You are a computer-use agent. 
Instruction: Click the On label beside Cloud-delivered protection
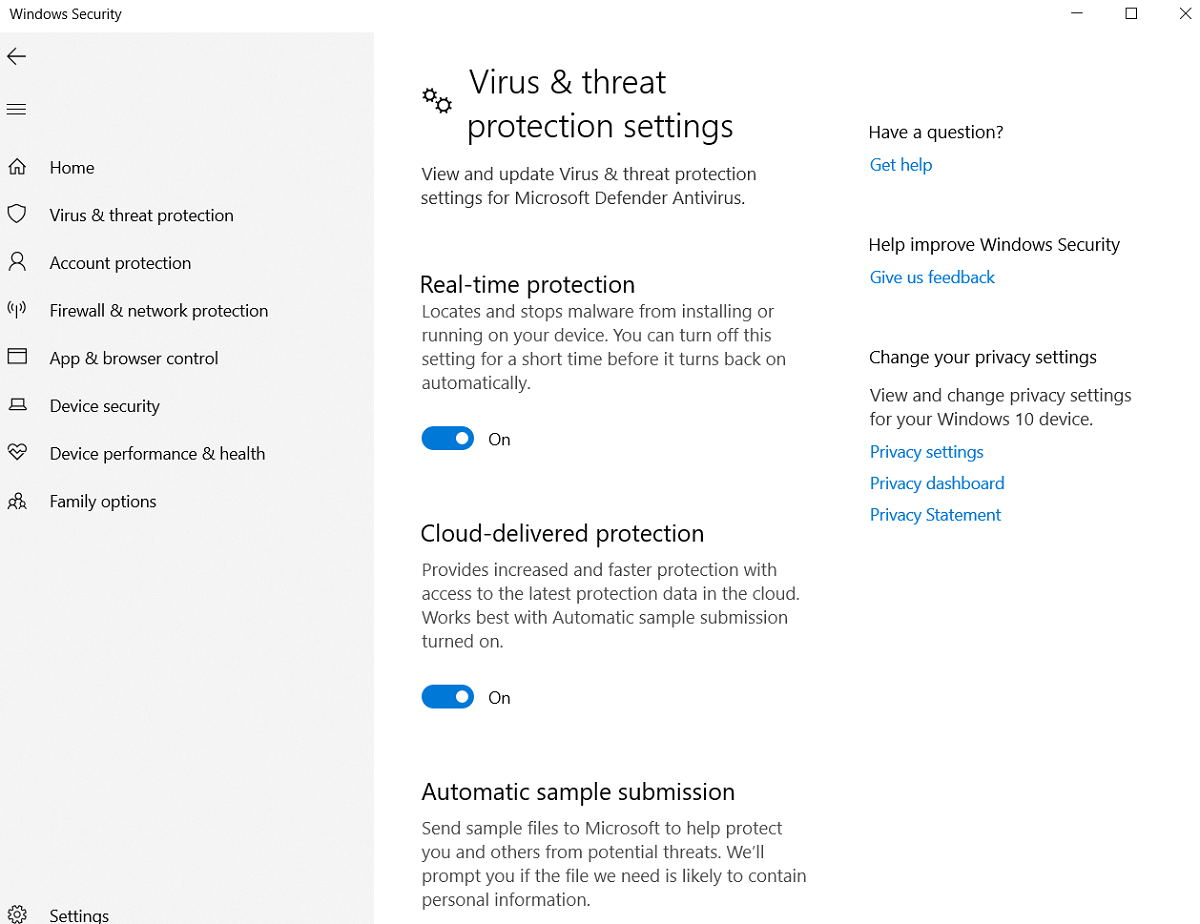(499, 697)
